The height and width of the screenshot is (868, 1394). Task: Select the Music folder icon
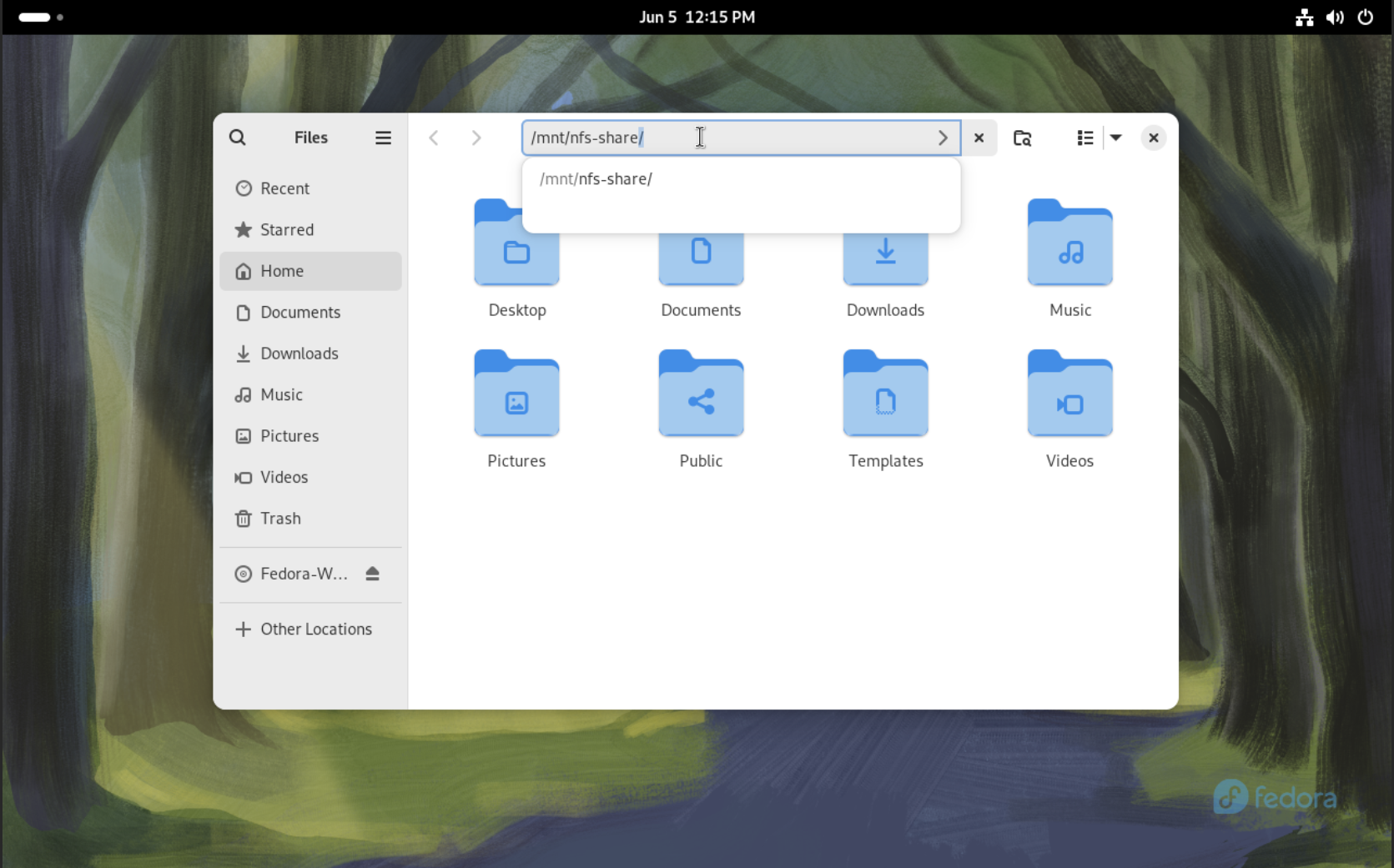pyautogui.click(x=1070, y=243)
